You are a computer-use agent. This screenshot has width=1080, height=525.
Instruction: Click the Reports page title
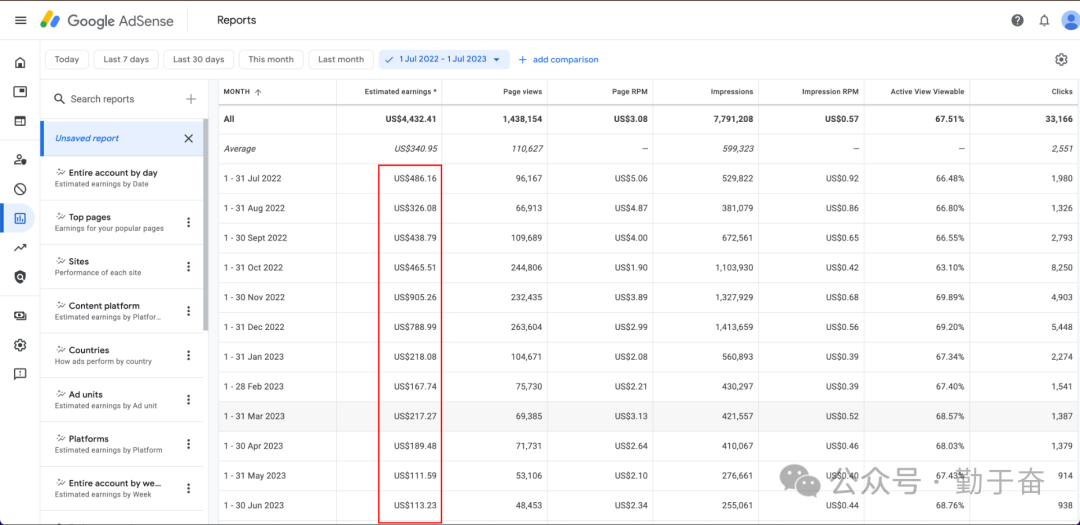236,20
